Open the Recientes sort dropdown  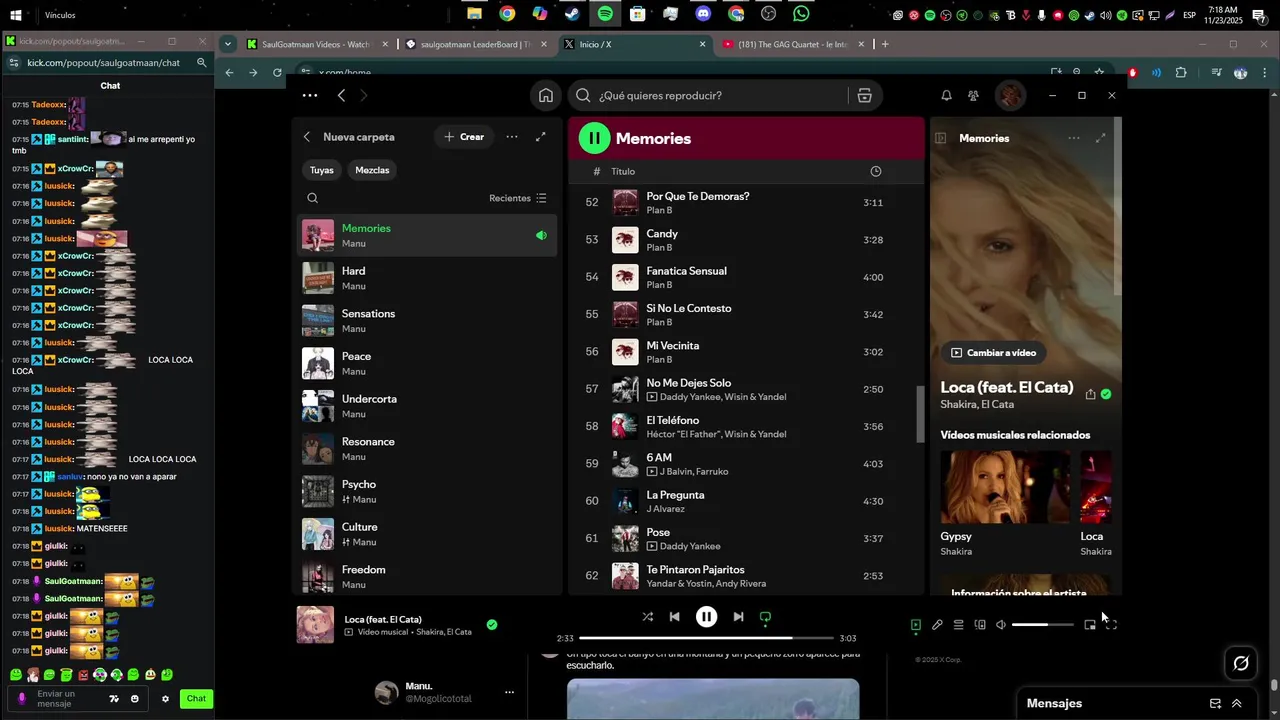click(x=518, y=198)
